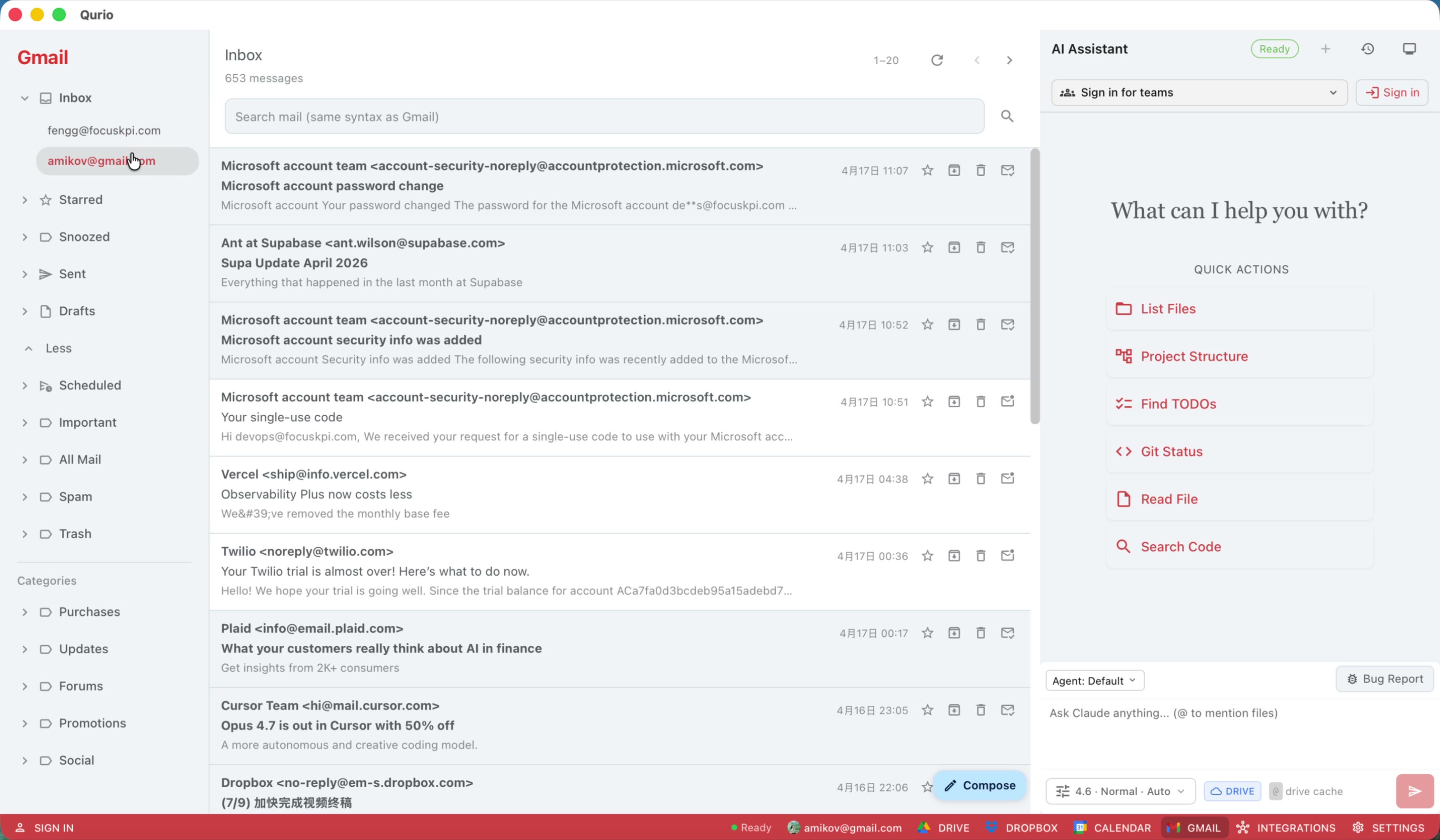Refresh the inbox list

[937, 60]
